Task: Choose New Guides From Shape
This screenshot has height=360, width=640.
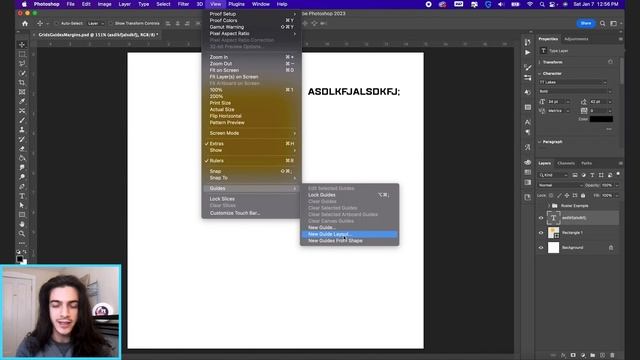Action: click(x=349, y=241)
